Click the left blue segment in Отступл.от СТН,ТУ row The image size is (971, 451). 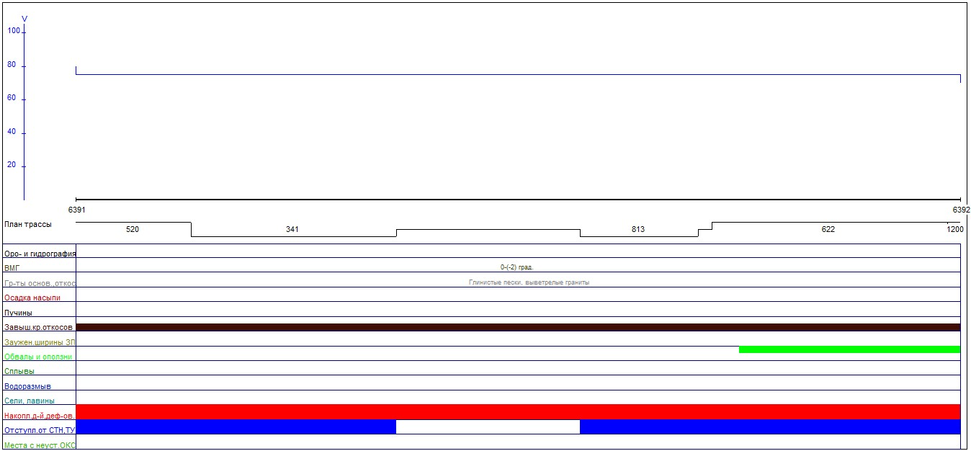(x=236, y=427)
